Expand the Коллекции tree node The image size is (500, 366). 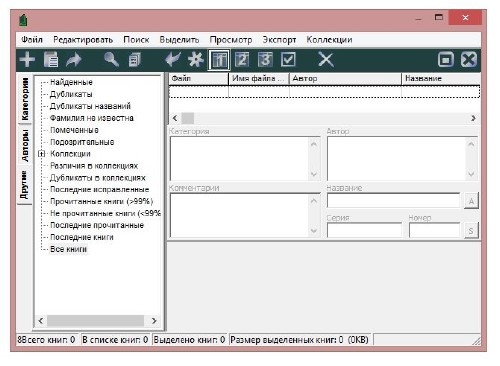[41, 154]
